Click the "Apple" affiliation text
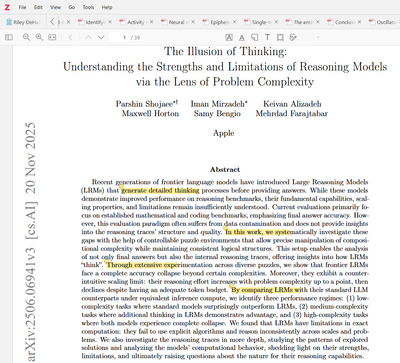Viewport: 400px width, 363px height. pos(224,133)
